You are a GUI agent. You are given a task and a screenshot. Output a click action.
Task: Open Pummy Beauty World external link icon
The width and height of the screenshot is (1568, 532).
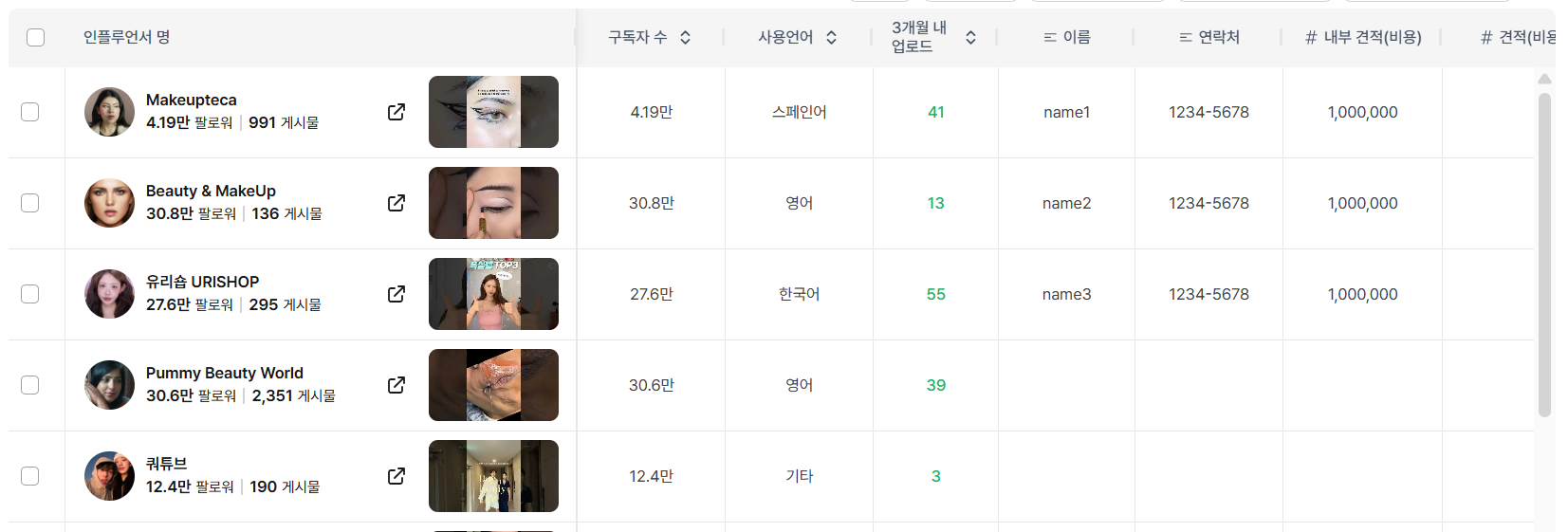(397, 385)
